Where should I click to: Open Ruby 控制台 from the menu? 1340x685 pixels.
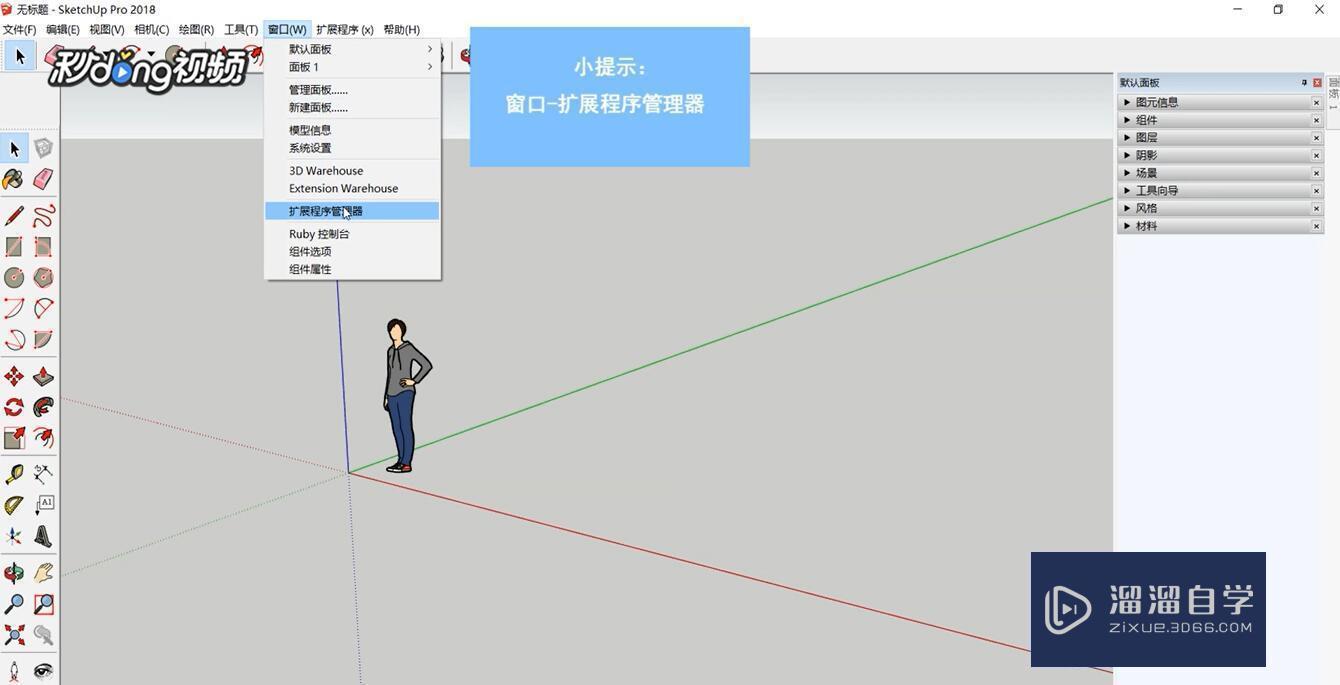tap(352, 234)
